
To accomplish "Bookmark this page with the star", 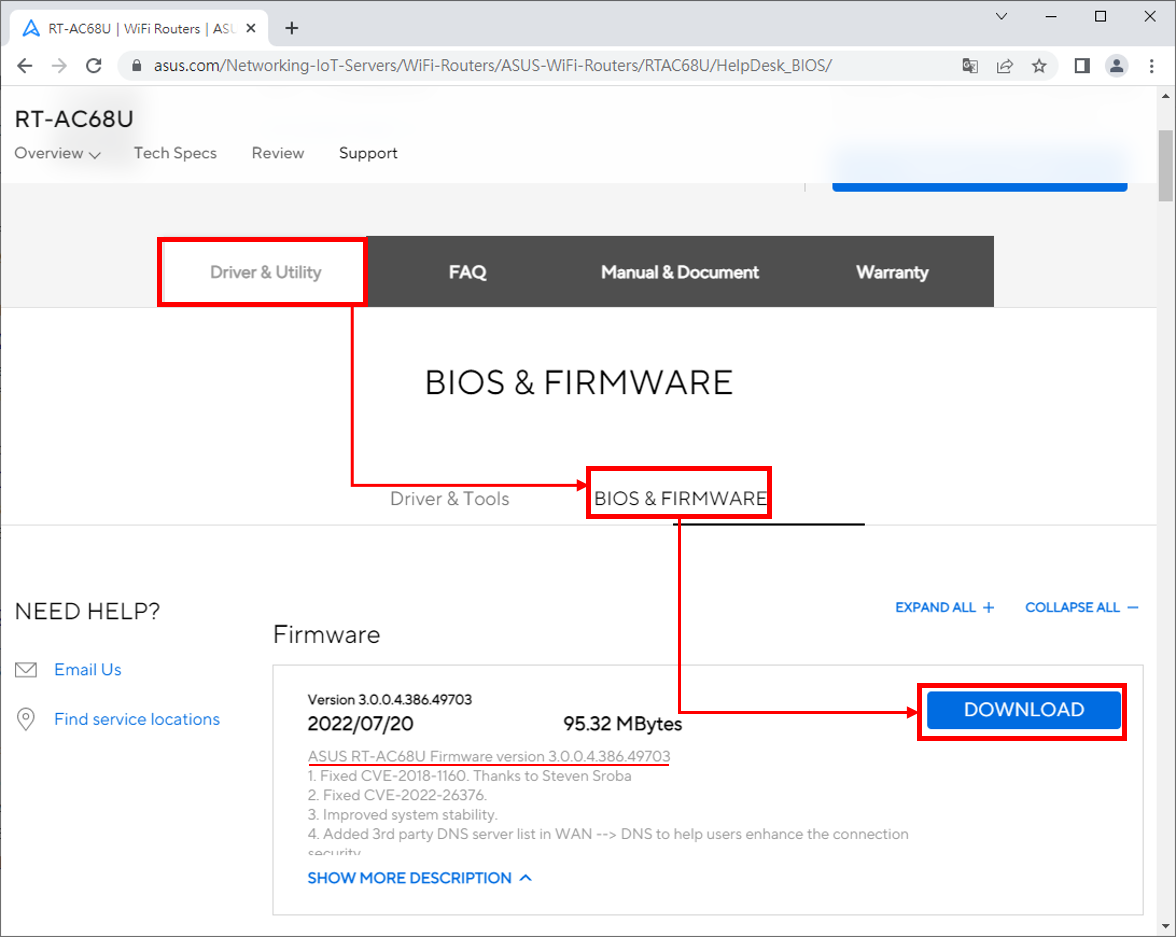I will (1039, 66).
